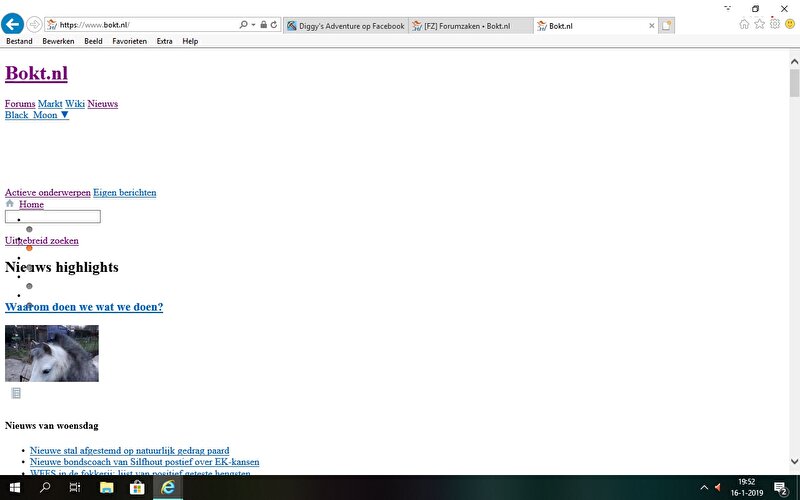Click the Home breadcrumb link
The height and width of the screenshot is (500, 800).
coord(31,204)
